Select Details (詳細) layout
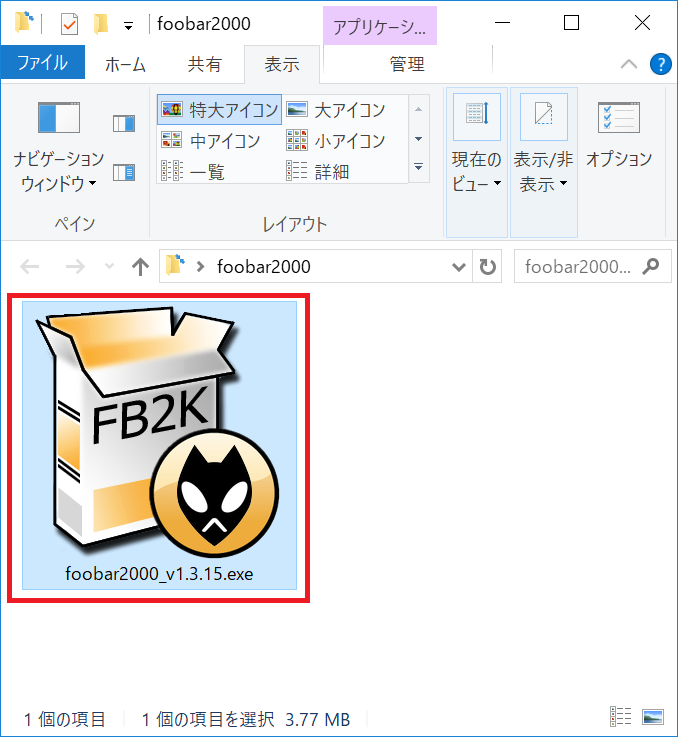Viewport: 678px width, 737px height. tap(318, 171)
